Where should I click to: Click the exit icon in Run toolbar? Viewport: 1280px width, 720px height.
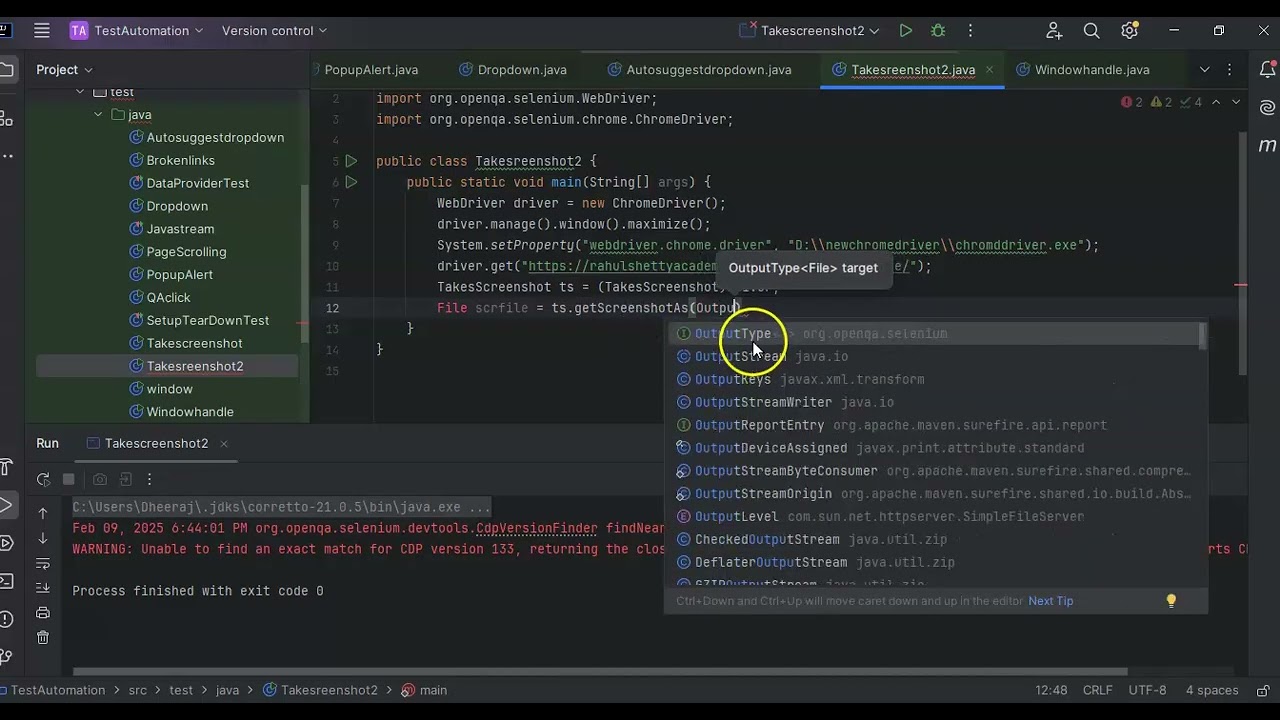coord(125,480)
